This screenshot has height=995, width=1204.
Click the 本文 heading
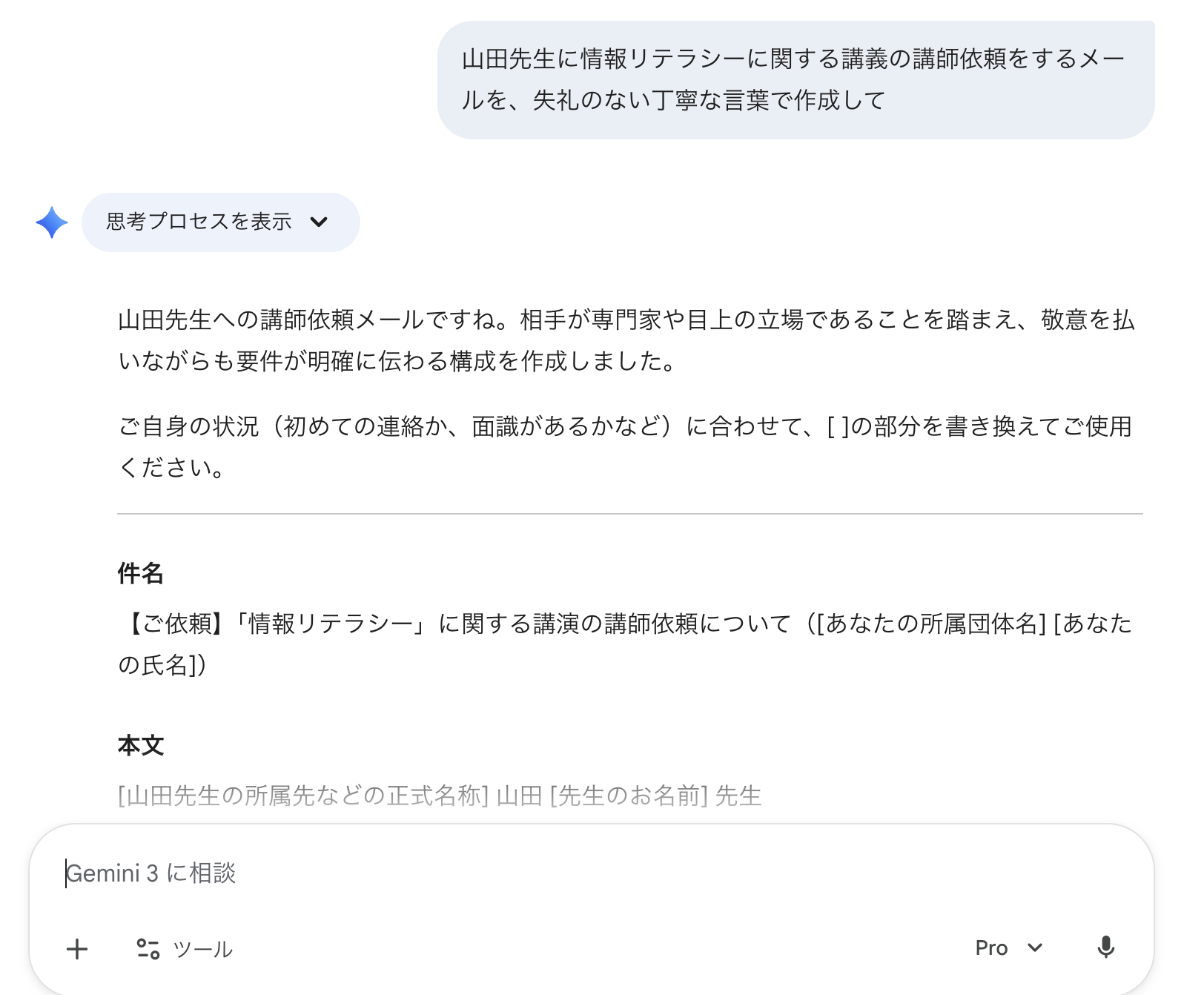(140, 745)
